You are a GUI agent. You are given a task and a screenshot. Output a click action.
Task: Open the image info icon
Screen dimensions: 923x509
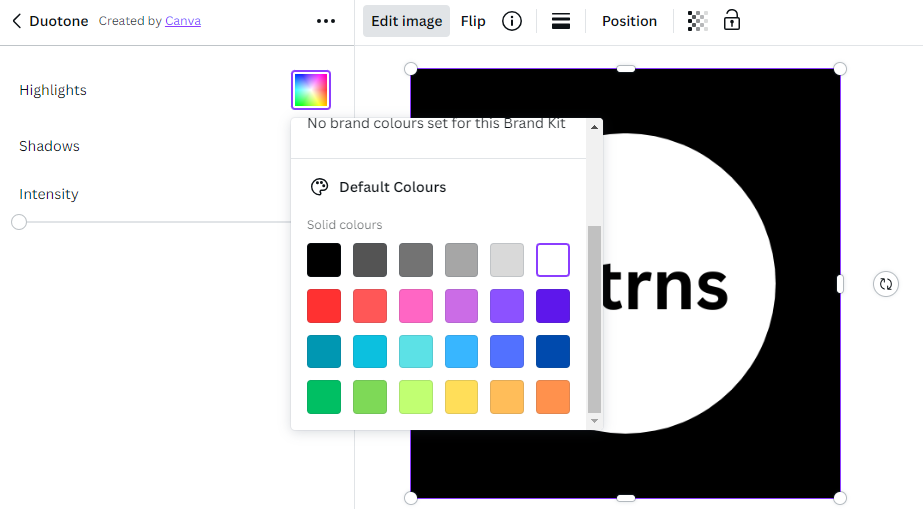click(x=512, y=21)
